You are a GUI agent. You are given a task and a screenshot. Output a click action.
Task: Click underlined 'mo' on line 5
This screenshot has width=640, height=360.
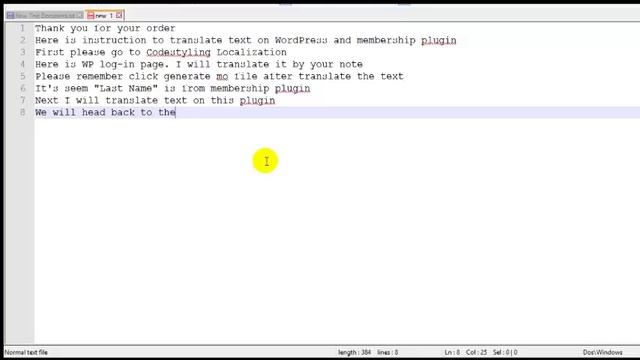click(222, 76)
